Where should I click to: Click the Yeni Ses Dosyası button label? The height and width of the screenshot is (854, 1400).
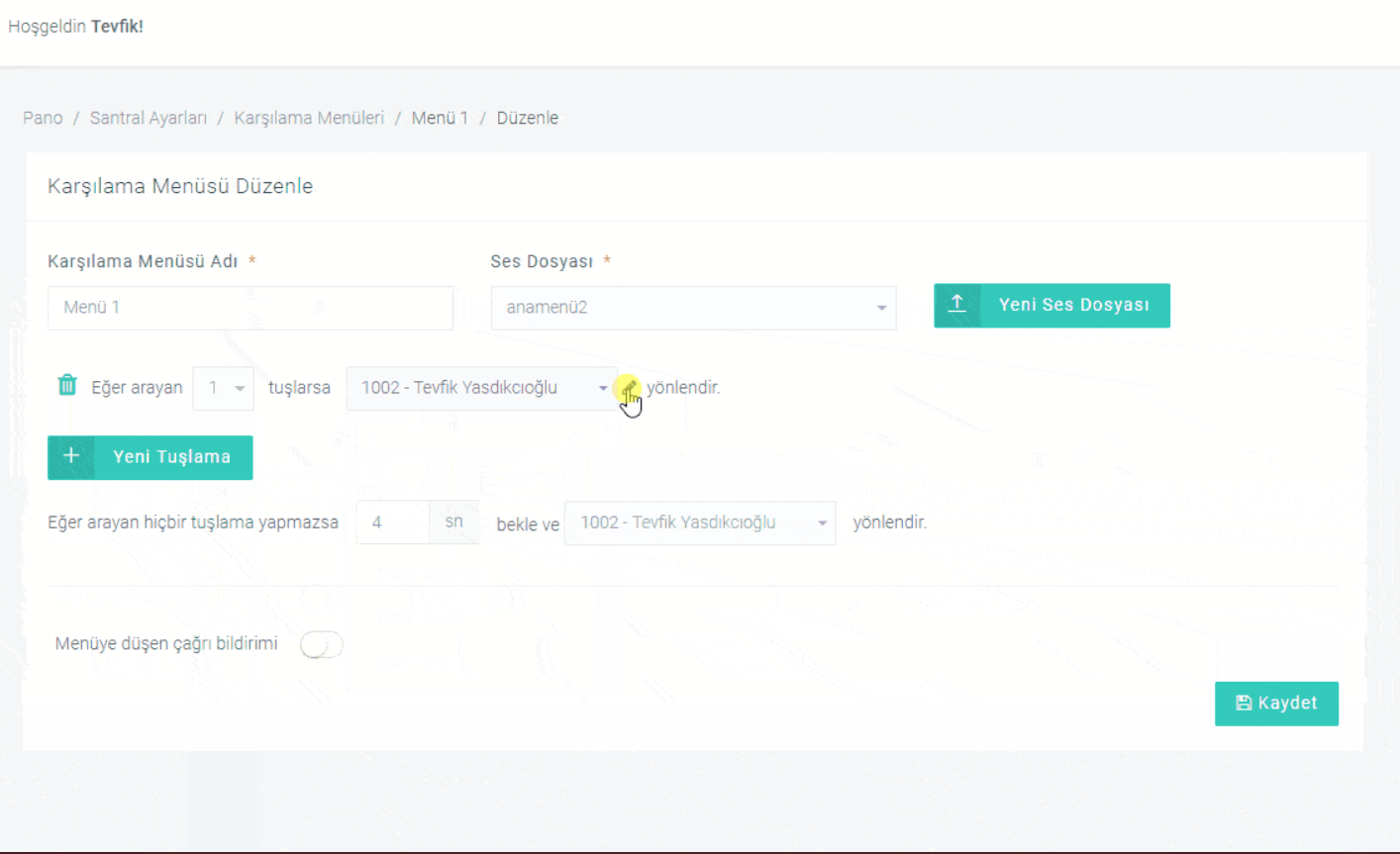coord(1074,305)
